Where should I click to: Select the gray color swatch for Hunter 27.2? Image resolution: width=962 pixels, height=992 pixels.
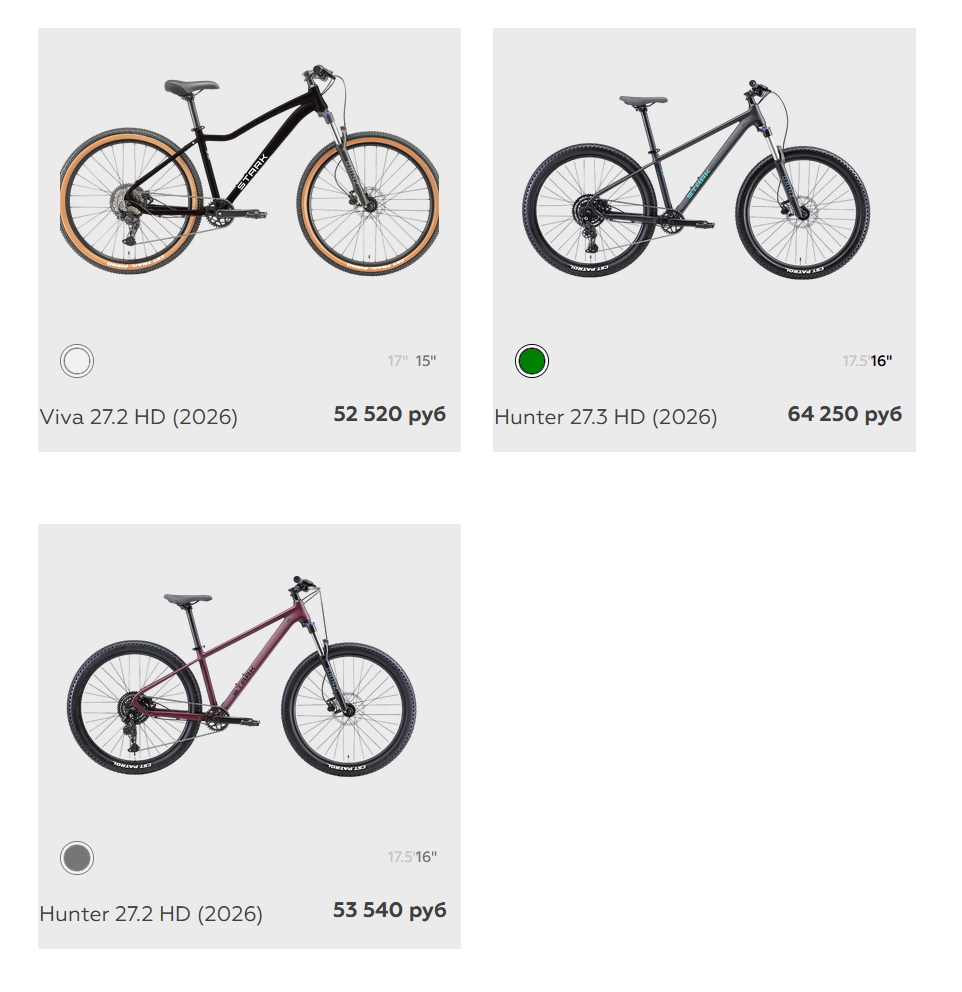click(77, 858)
